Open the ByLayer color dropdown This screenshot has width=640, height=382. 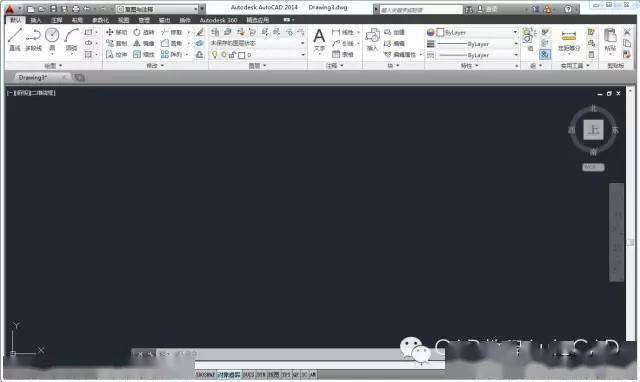pyautogui.click(x=477, y=32)
